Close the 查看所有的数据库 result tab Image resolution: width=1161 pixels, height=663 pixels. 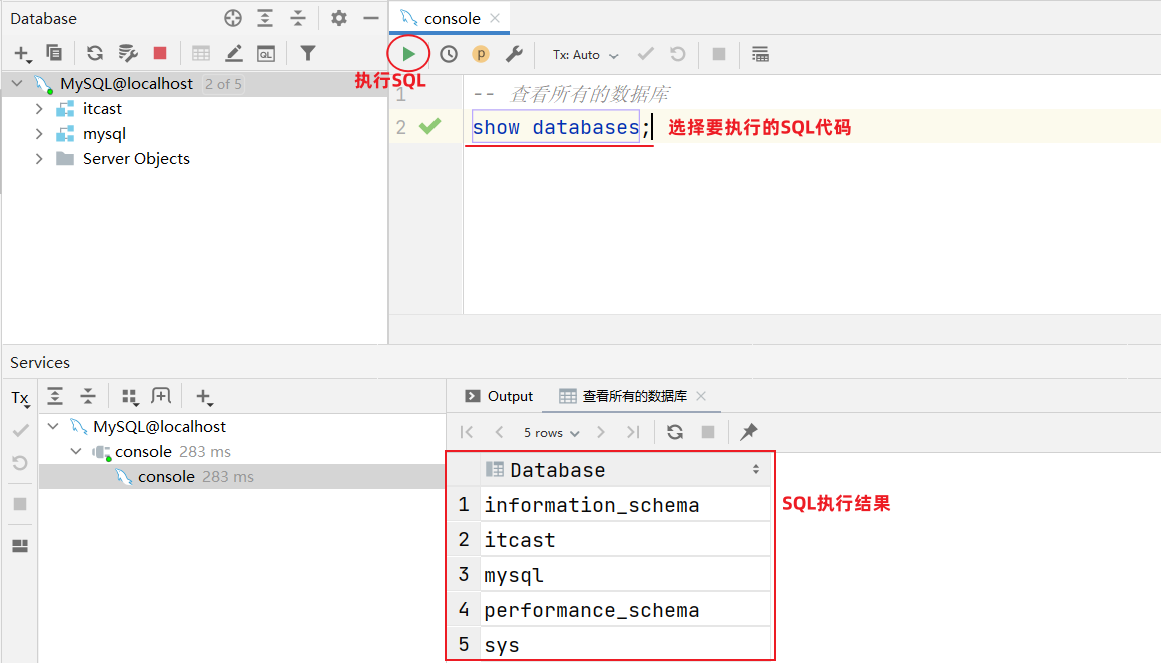(701, 396)
